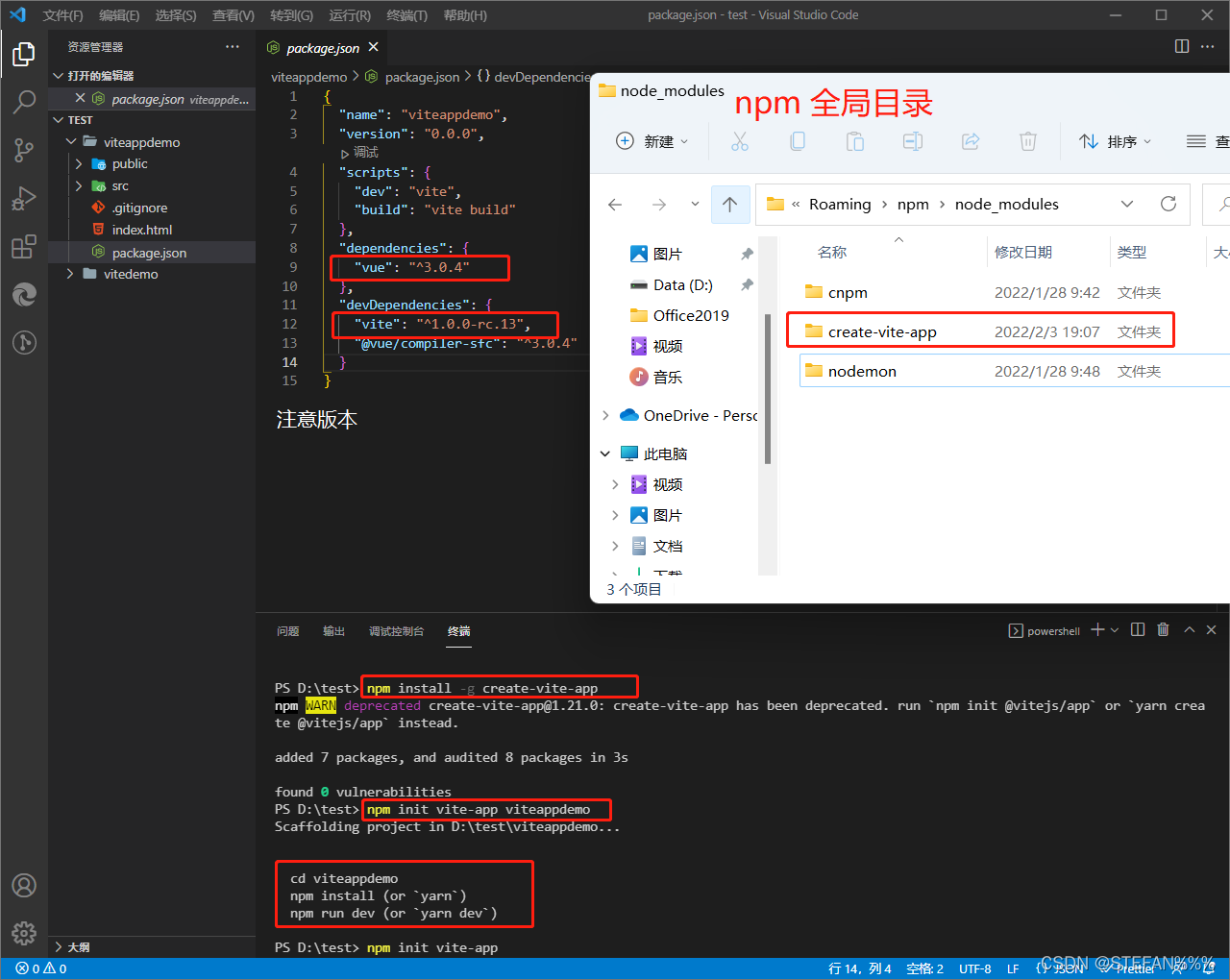Screen dimensions: 1230x980
Task: Expand the public folder
Action: [x=79, y=163]
